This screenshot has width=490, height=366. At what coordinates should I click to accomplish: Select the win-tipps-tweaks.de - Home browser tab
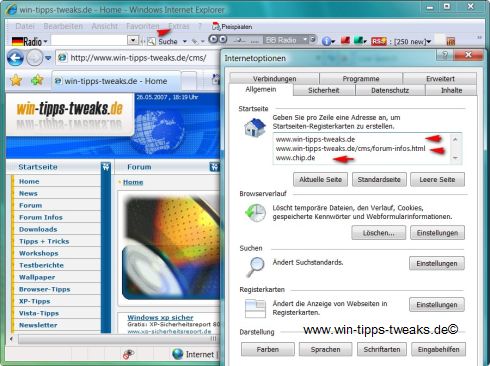tap(115, 81)
